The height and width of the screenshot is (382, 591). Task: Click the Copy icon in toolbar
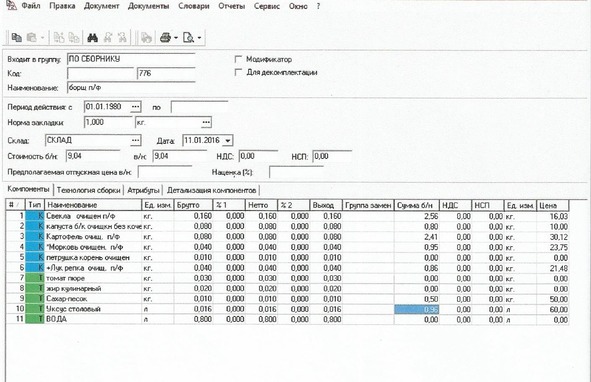[16, 37]
